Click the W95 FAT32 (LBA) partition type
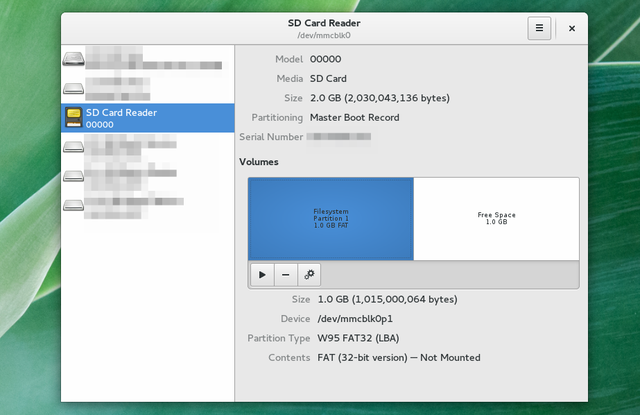The image size is (640, 415). [x=358, y=338]
